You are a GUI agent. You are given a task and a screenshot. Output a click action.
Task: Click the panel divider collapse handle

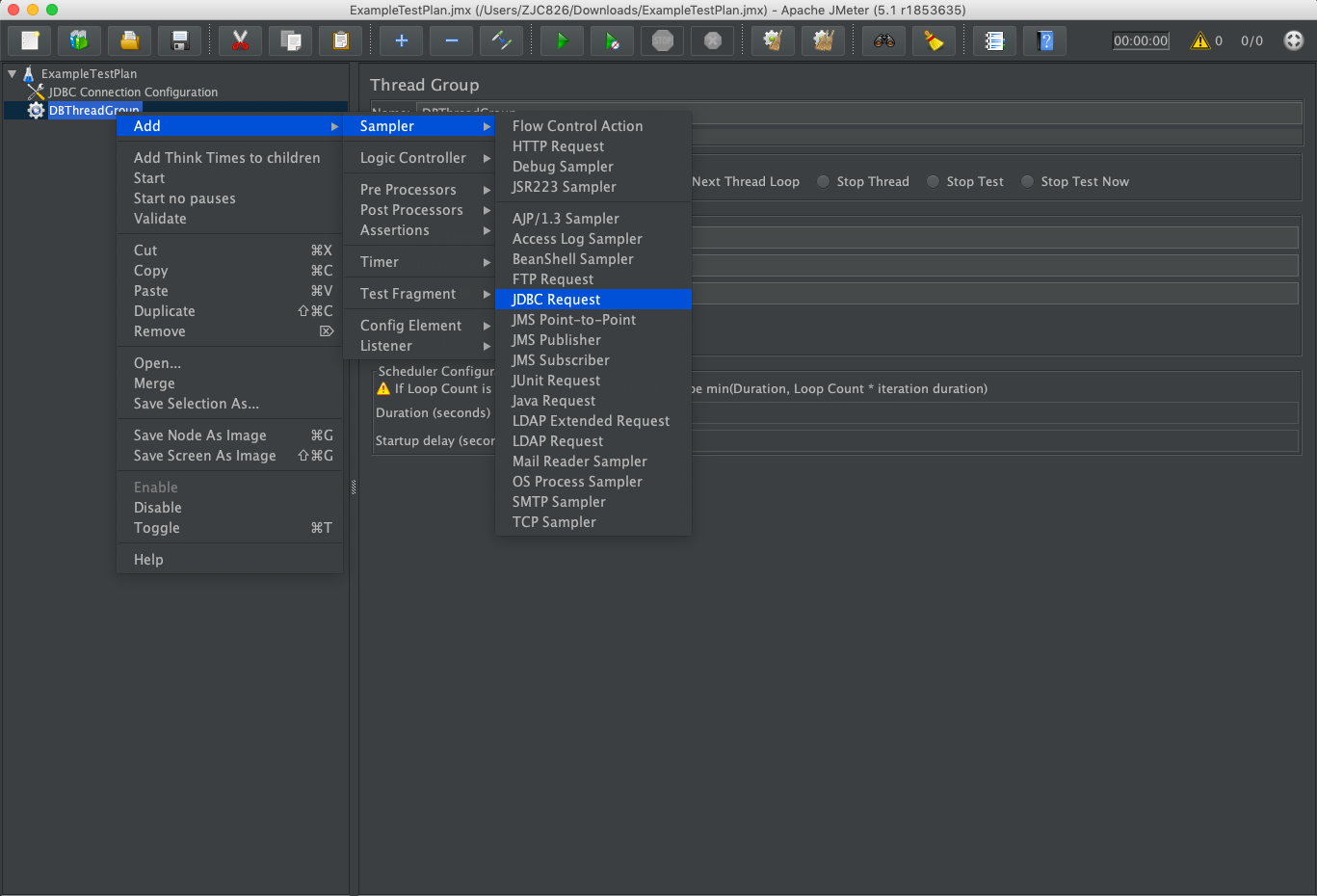pyautogui.click(x=354, y=487)
